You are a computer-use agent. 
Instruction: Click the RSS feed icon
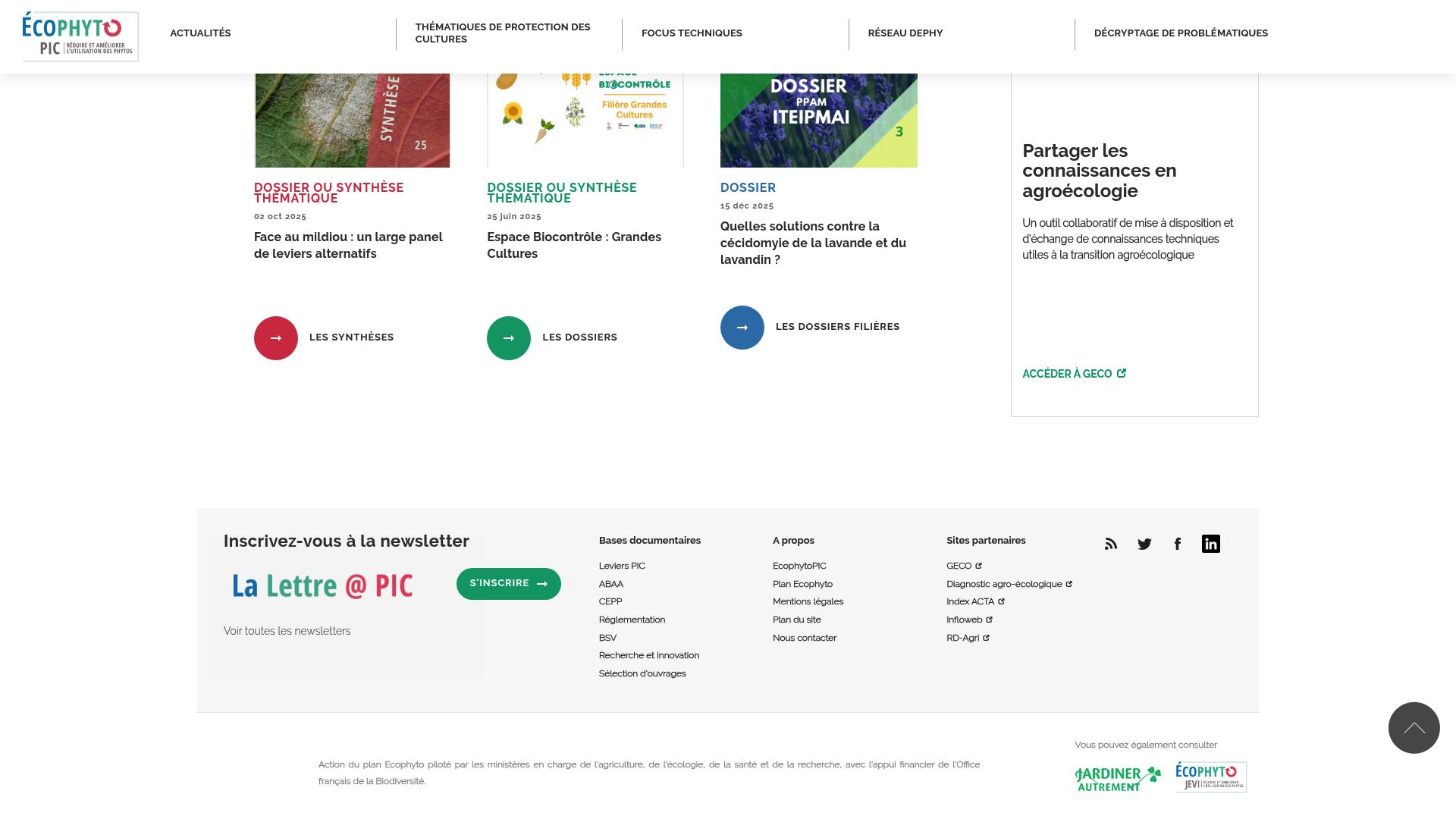coord(1111,544)
